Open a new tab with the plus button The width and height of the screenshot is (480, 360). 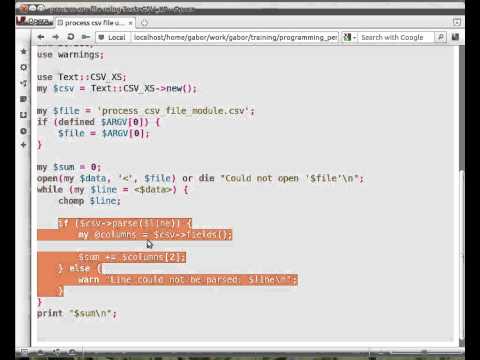[x=144, y=23]
